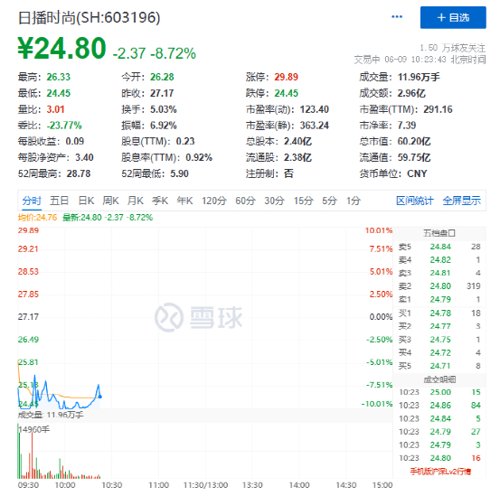This screenshot has height=496, width=500.
Task: Click the 买4 row at 24.72
Action: tap(439, 353)
